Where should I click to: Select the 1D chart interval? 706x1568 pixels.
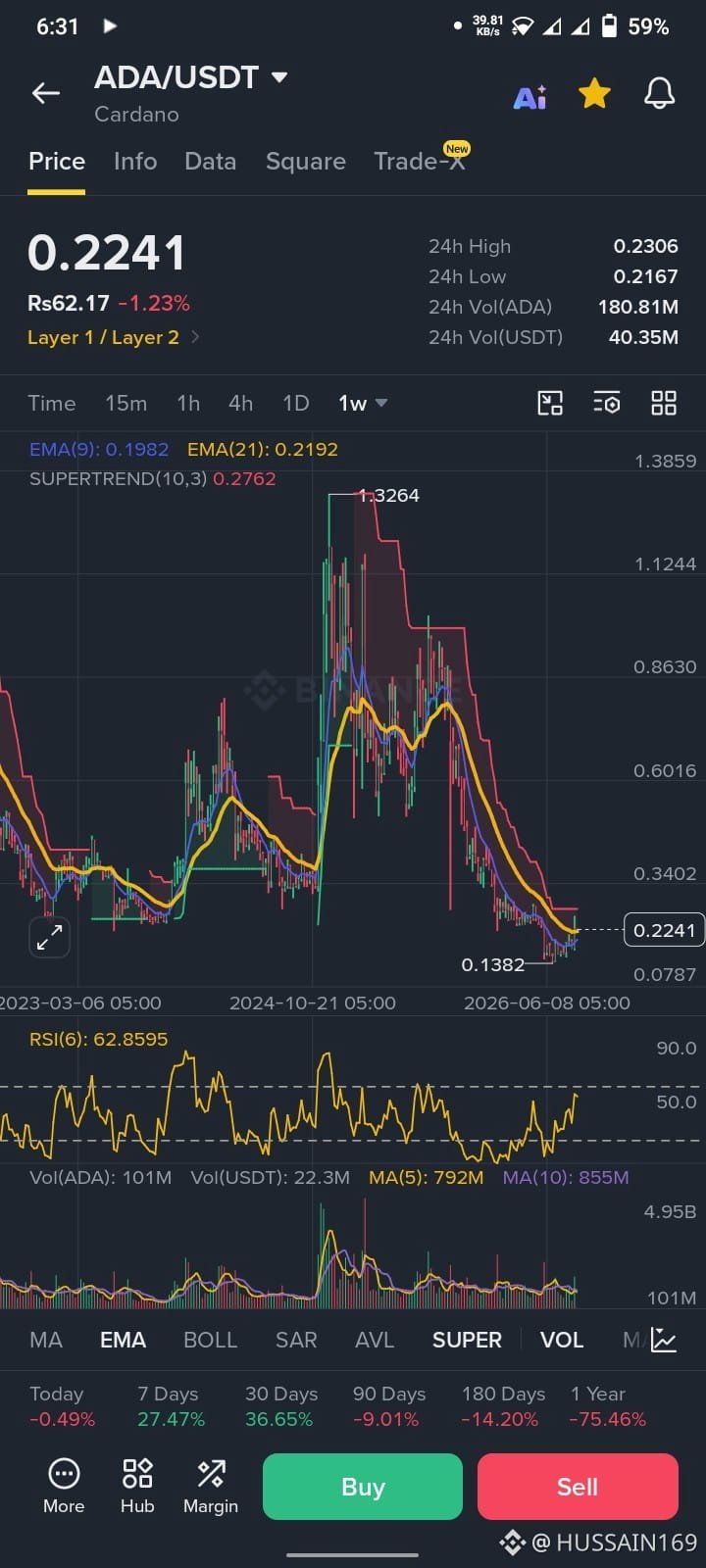click(x=295, y=403)
